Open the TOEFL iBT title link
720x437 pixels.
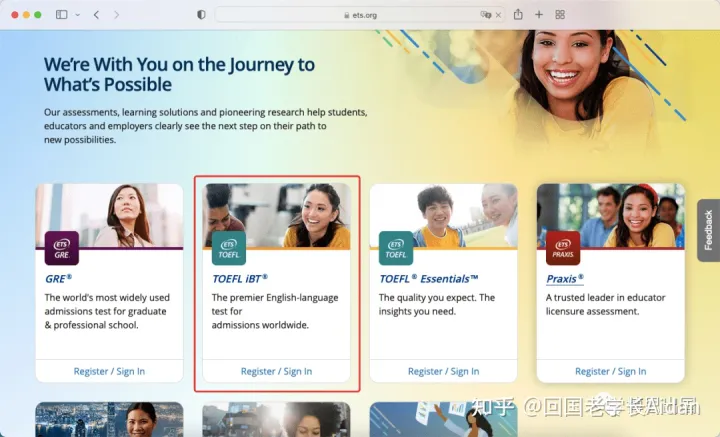click(240, 279)
